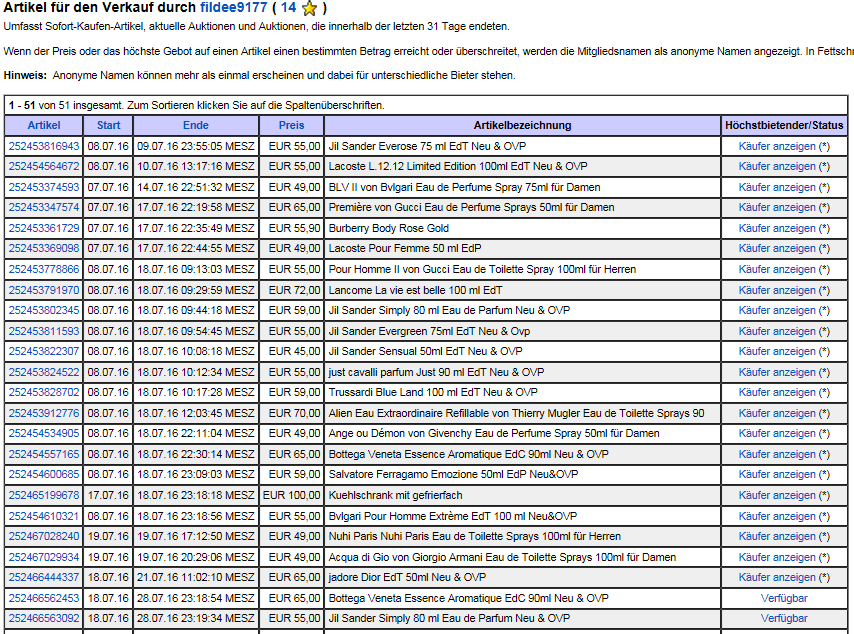Viewport: 854px width, 634px height.
Task: Open article number 252454600685
Action: pos(44,474)
